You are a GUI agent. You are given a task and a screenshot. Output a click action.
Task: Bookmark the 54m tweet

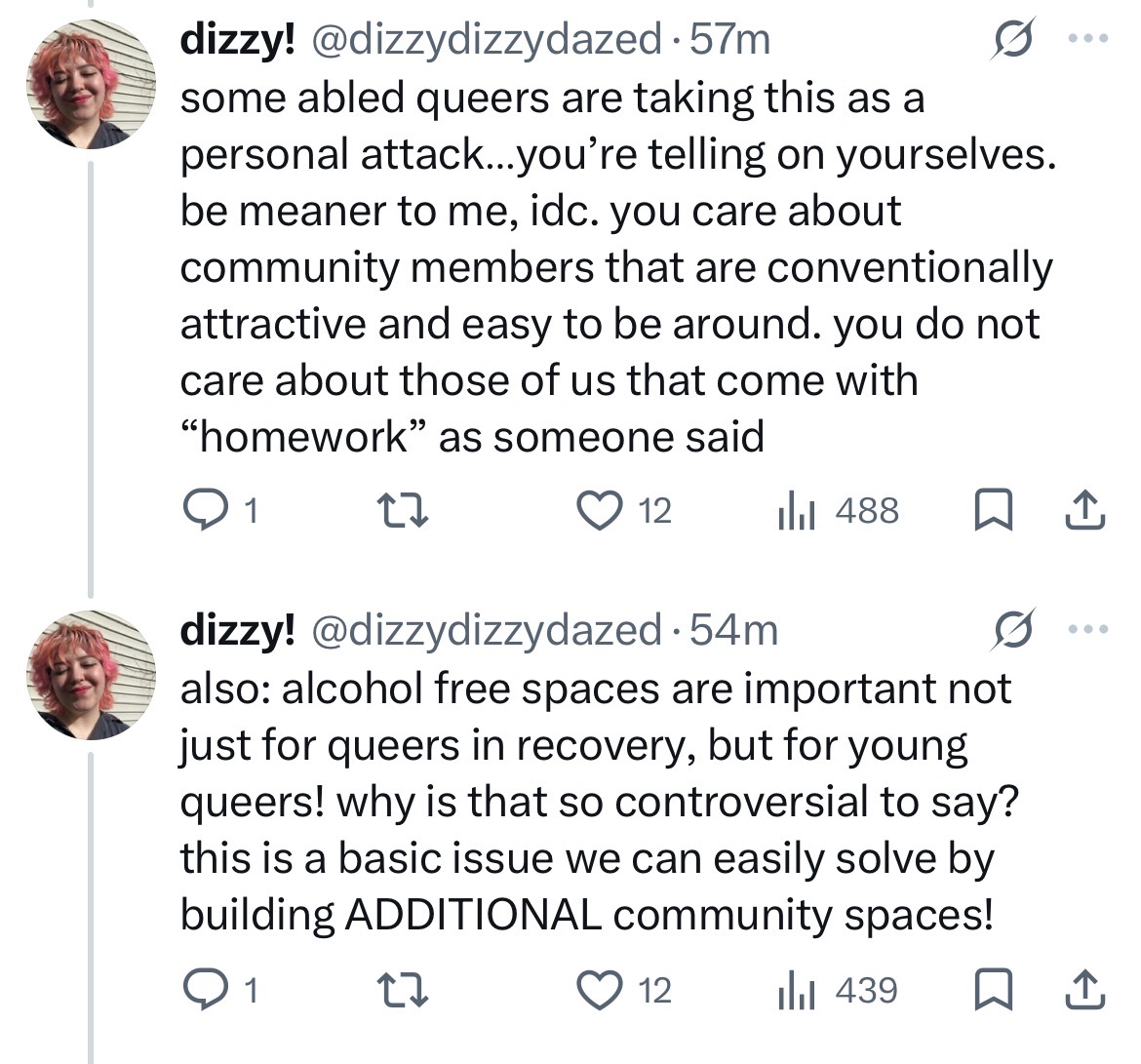coord(994,991)
